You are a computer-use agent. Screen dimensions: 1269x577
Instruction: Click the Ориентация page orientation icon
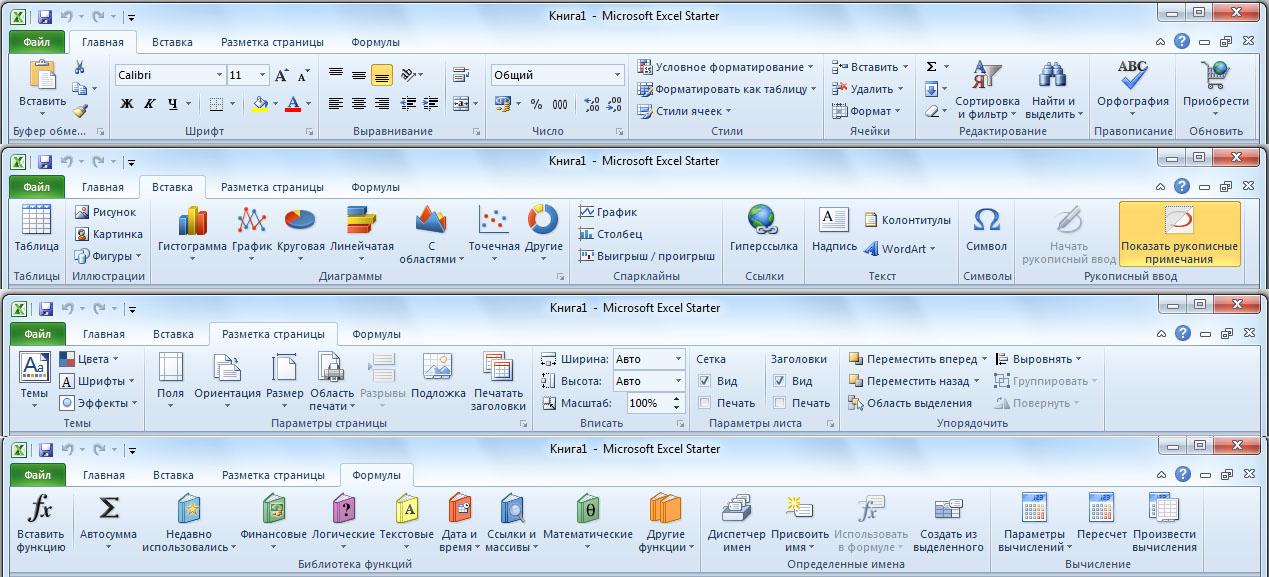pyautogui.click(x=227, y=370)
